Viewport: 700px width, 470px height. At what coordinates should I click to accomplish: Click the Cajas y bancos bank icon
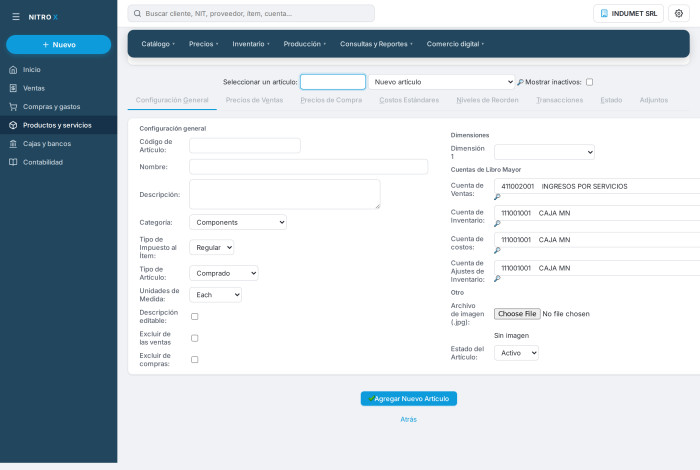point(13,144)
